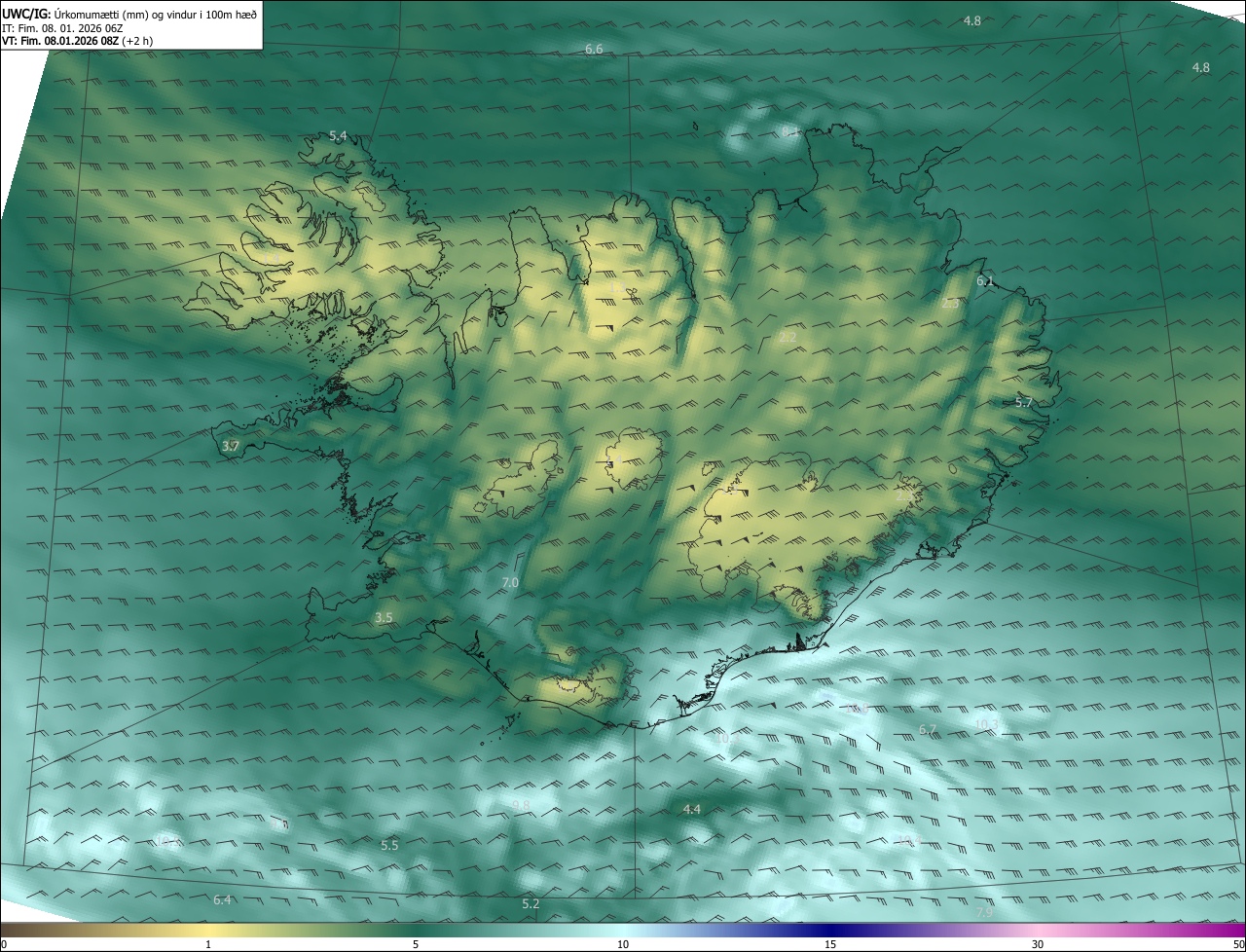
Task: Click the 6.7 value label offshore southeast
Action: (928, 729)
